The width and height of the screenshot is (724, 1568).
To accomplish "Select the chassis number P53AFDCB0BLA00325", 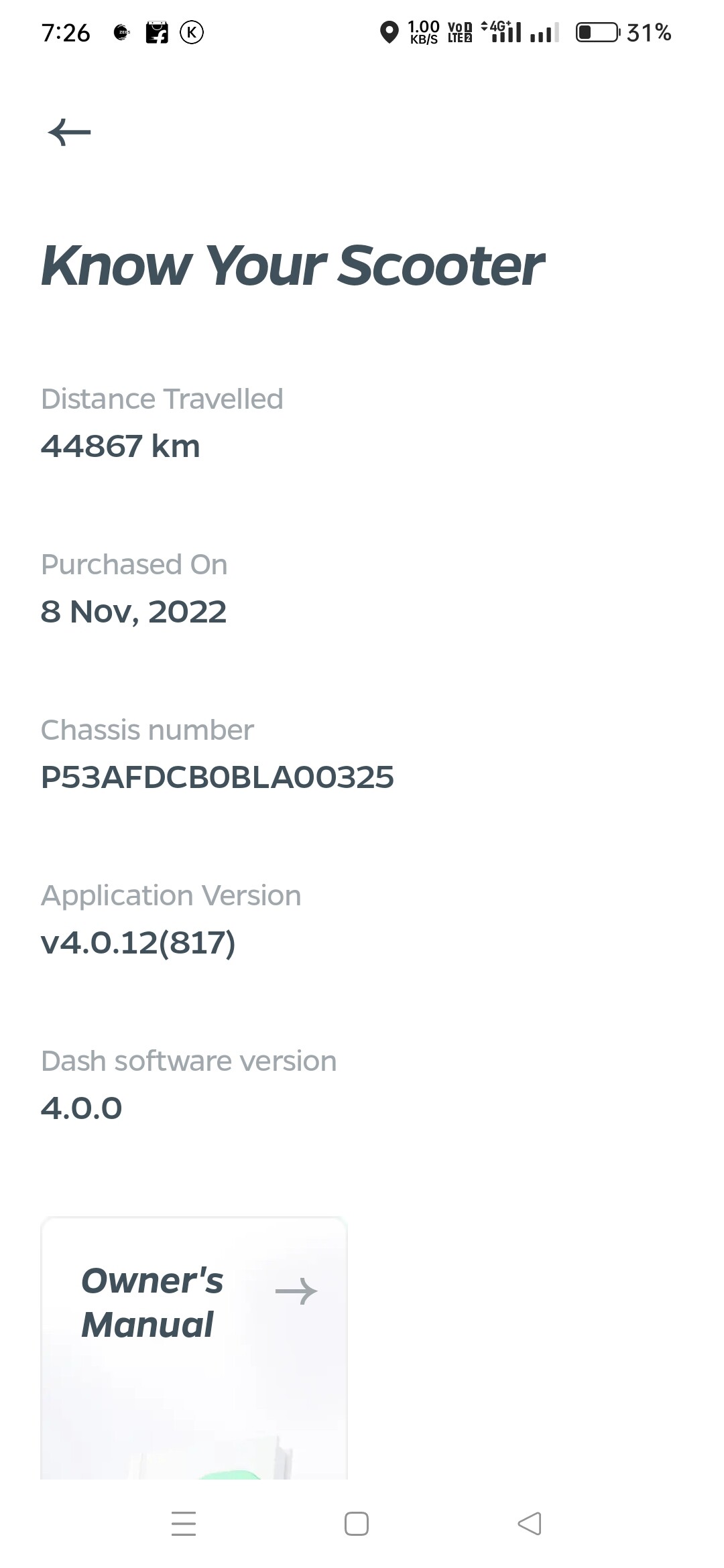I will (217, 777).
